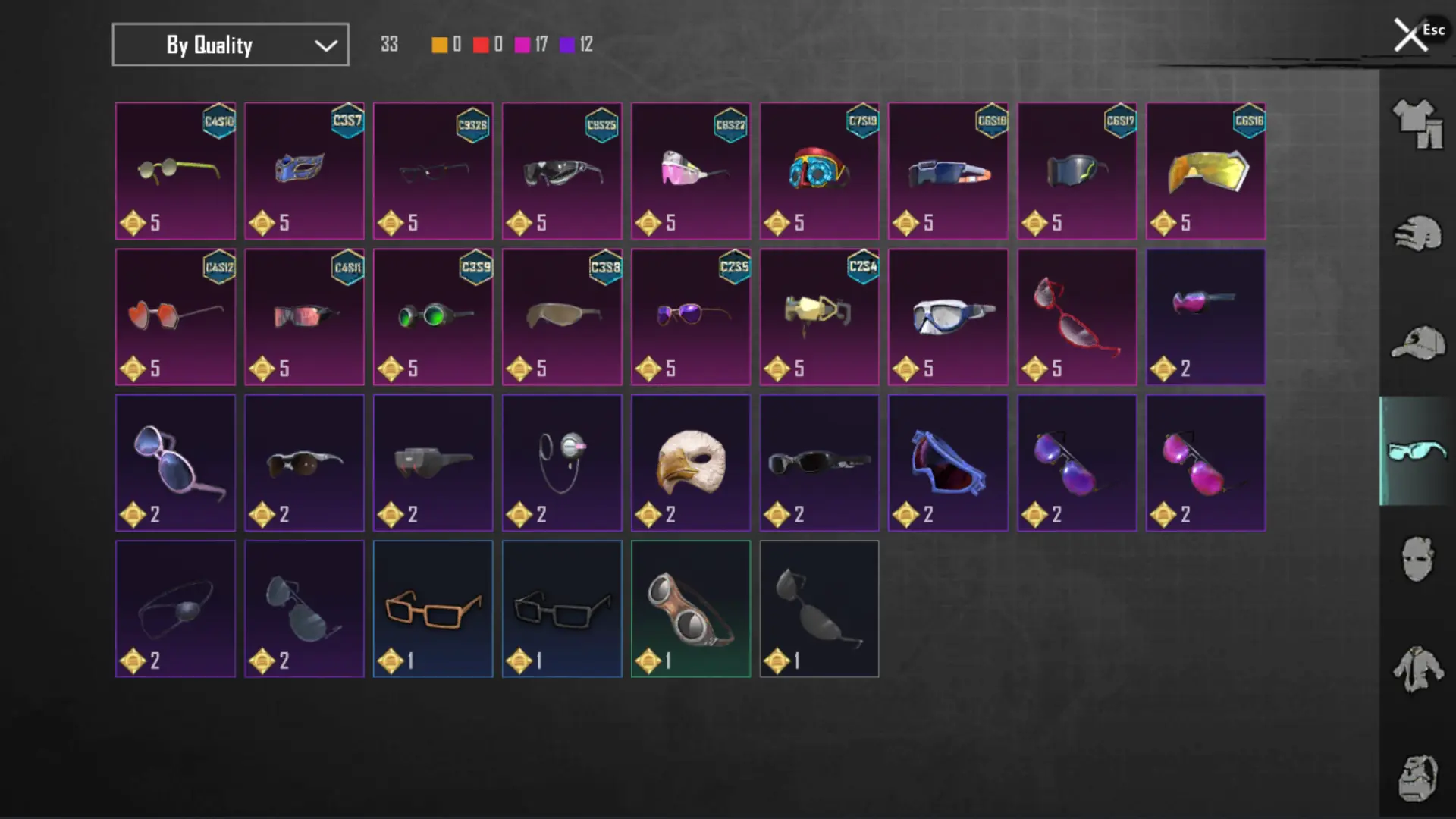Filter by orange quality swatch

(439, 45)
